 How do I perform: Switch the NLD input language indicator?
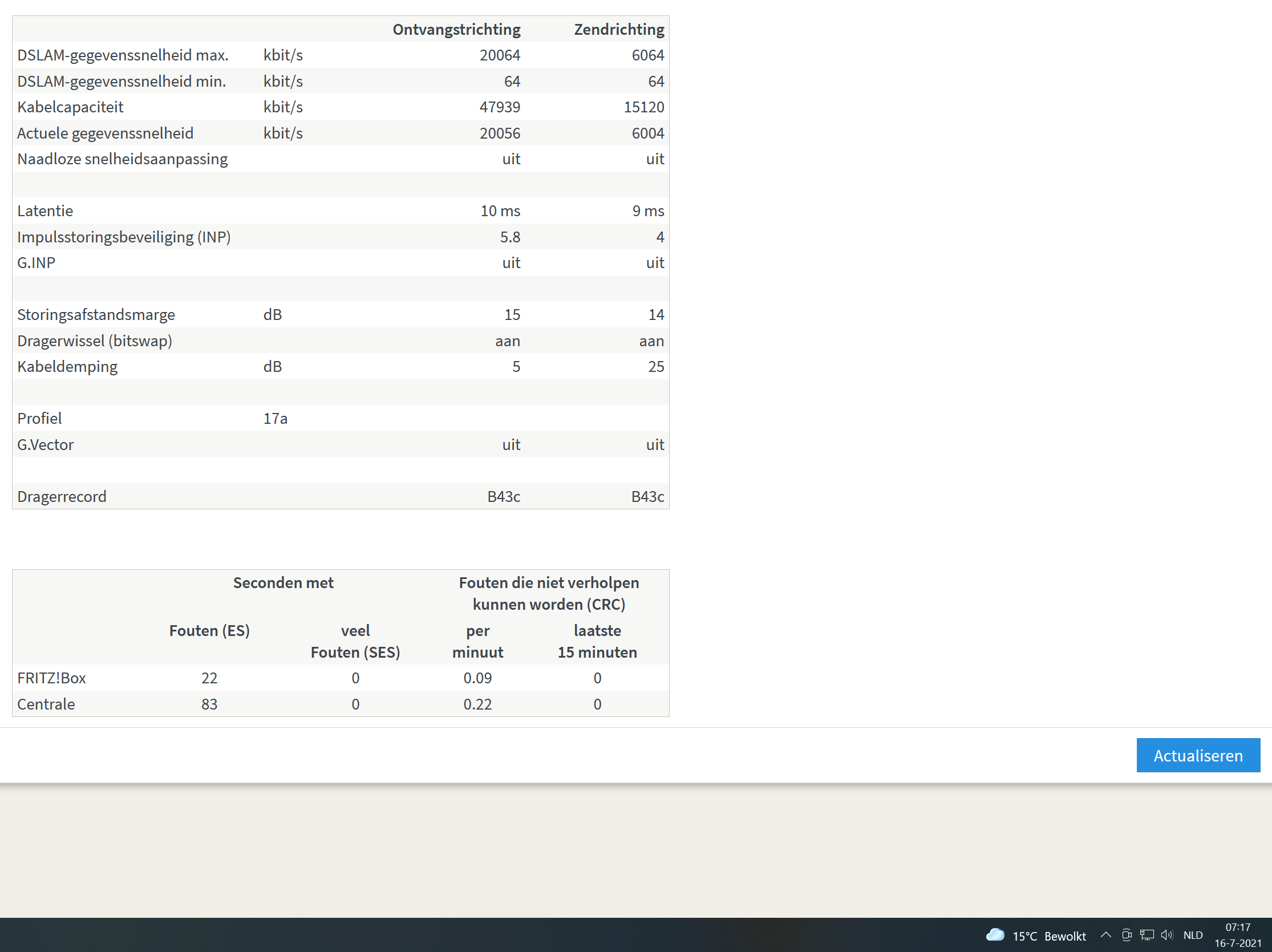tap(1193, 935)
